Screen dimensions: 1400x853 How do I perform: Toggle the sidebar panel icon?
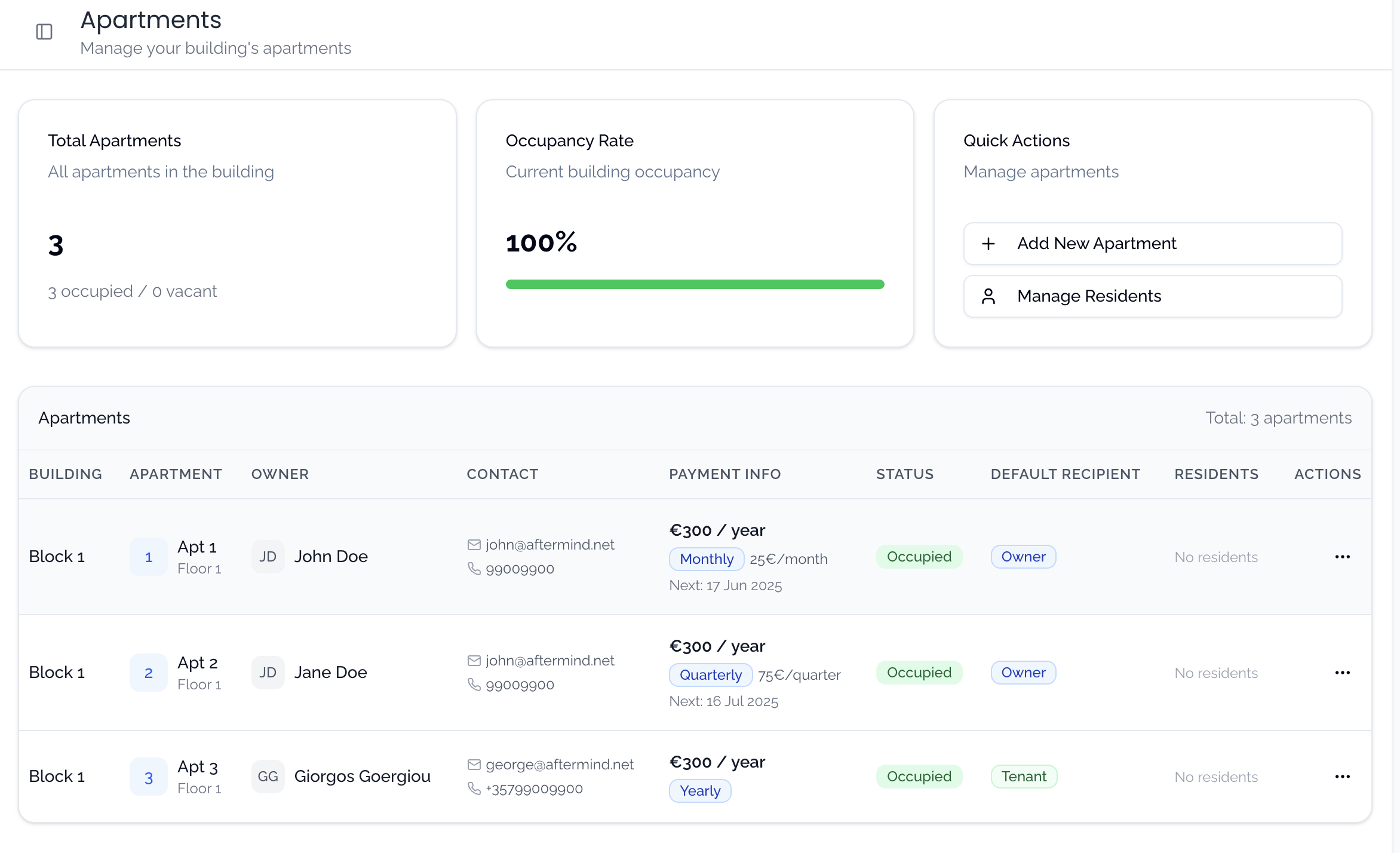tap(44, 32)
